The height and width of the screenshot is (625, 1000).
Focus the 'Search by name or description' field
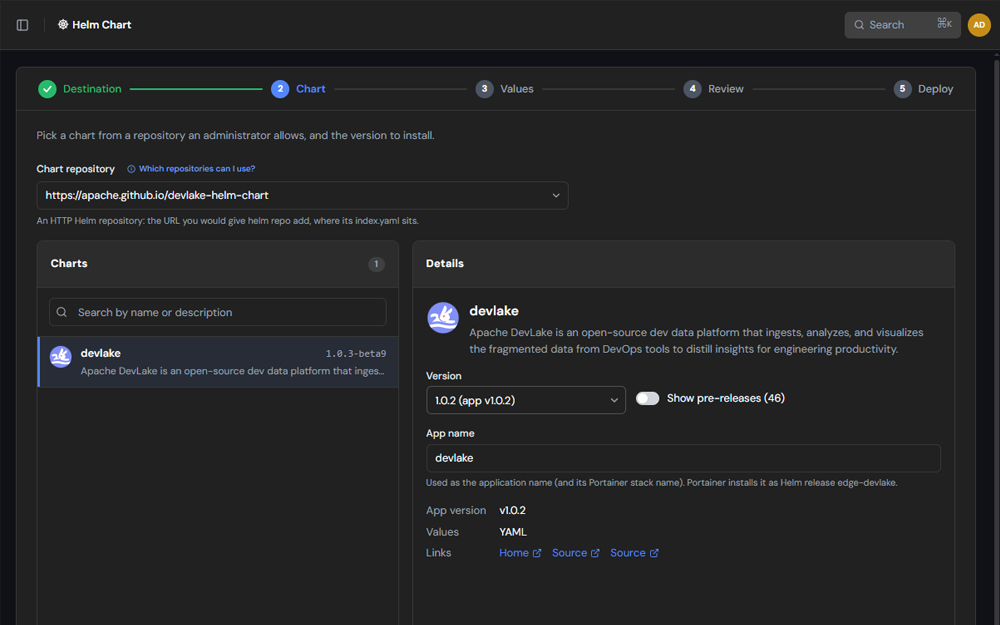217,312
